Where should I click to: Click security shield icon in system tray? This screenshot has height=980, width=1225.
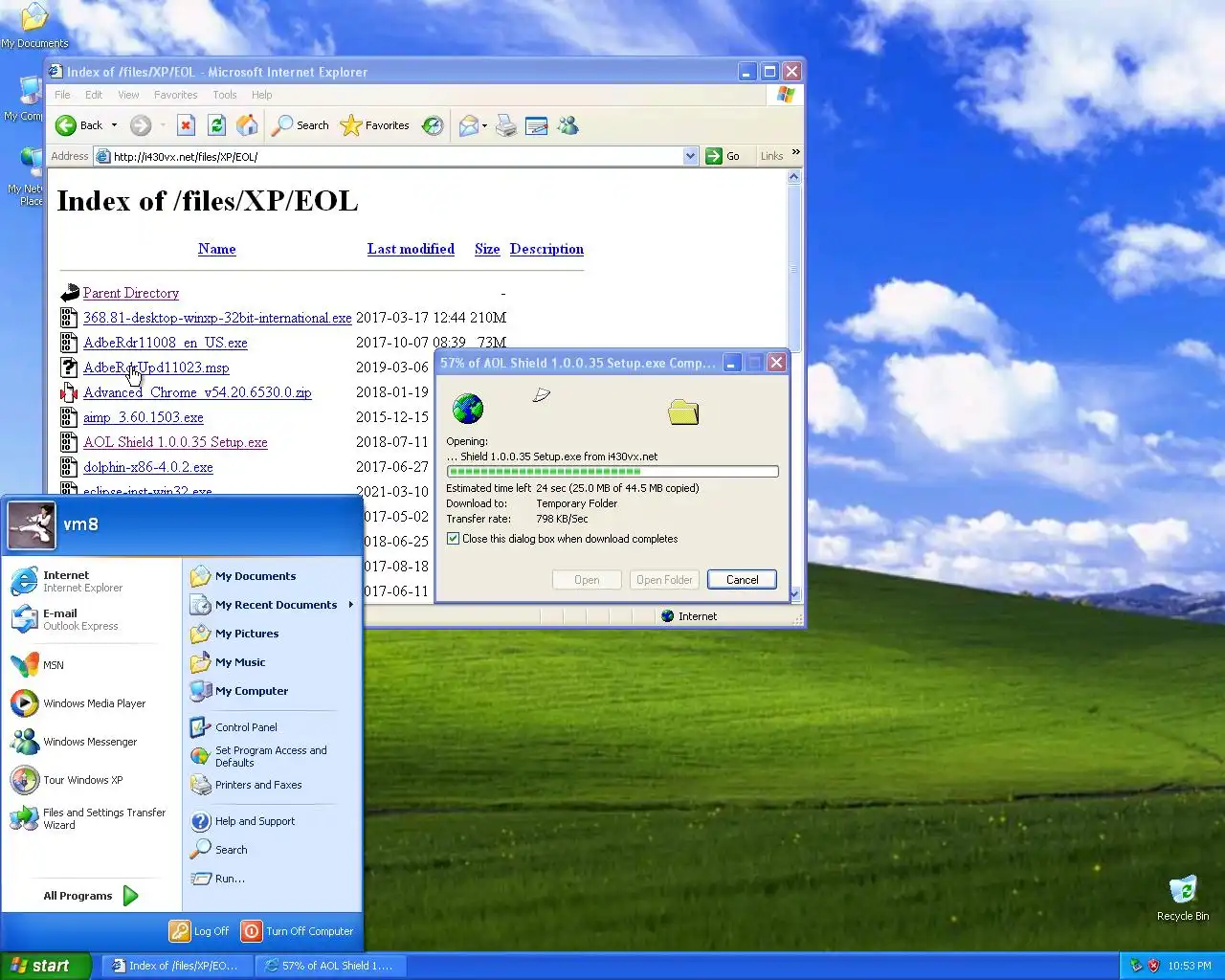1153,966
